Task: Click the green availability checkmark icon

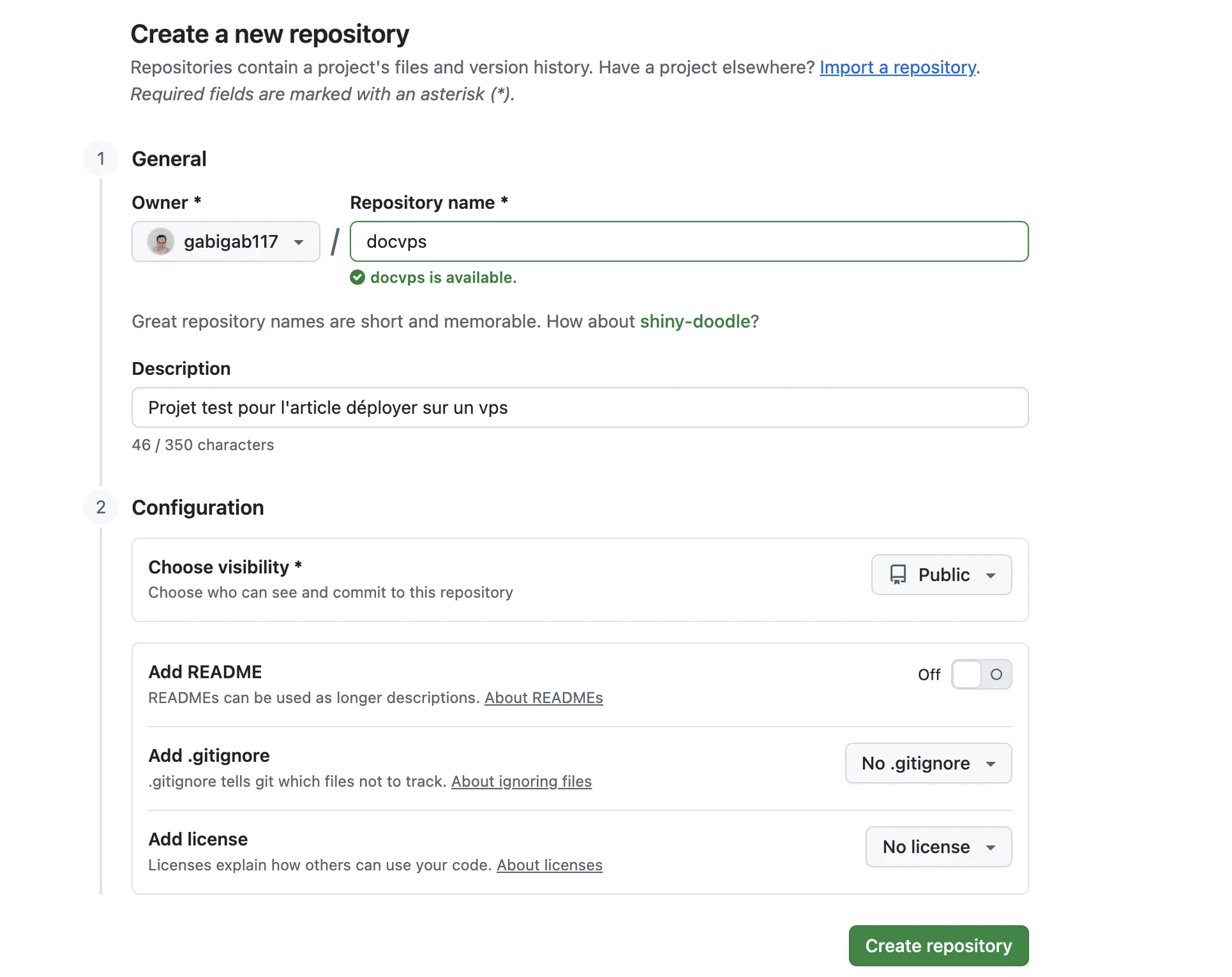Action: 357,277
